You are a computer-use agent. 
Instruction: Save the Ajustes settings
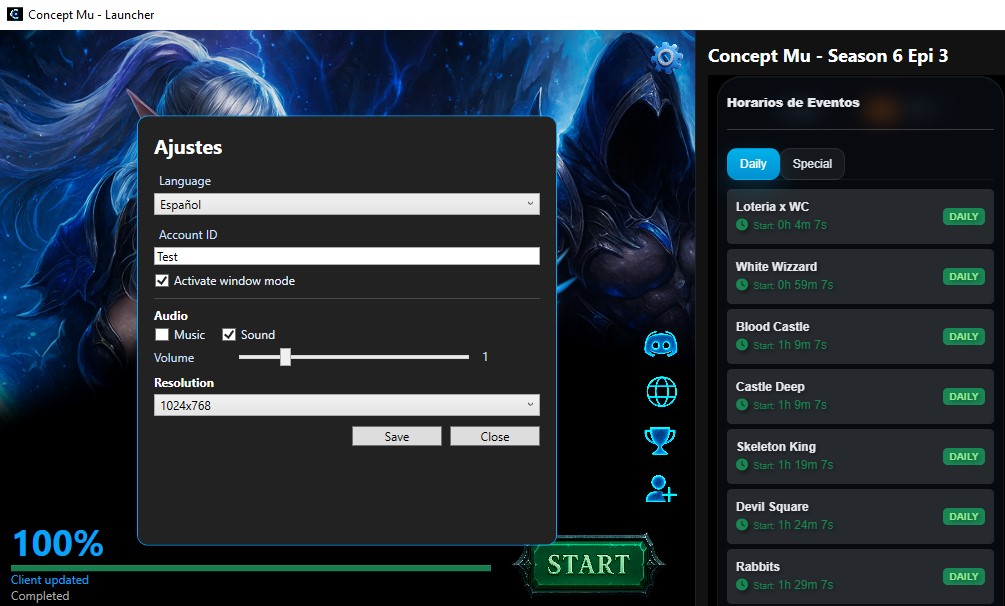pos(396,436)
